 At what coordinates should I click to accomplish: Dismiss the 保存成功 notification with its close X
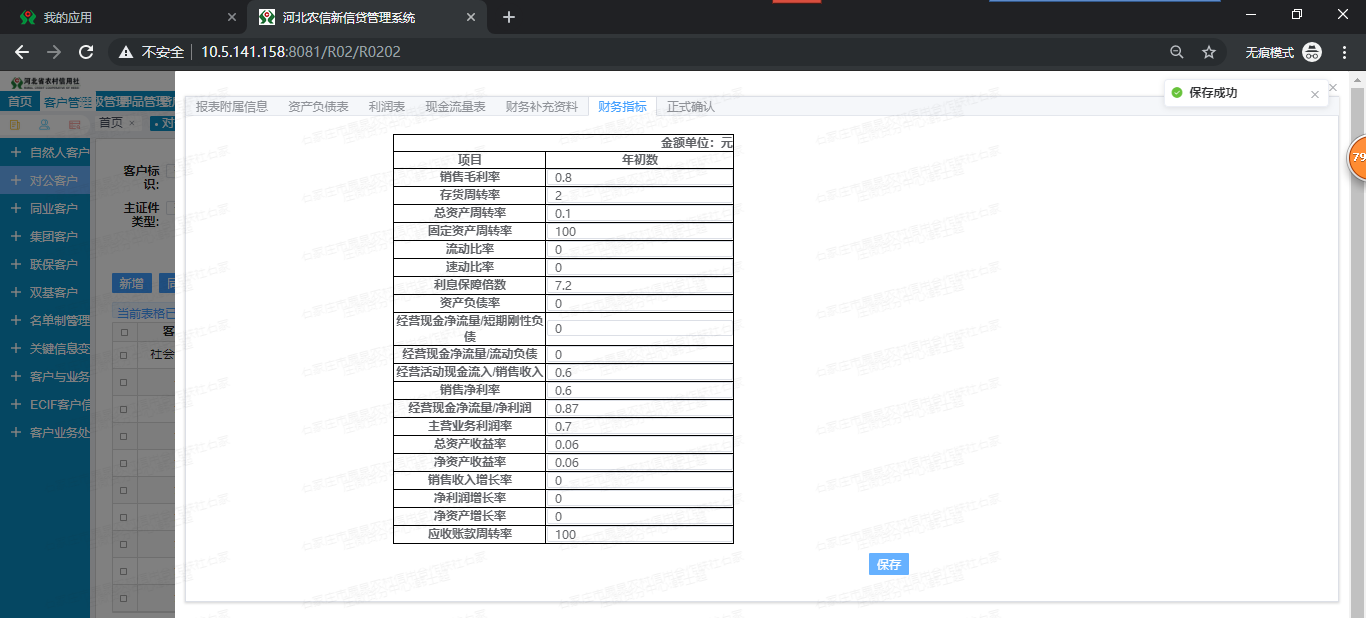[x=1315, y=93]
